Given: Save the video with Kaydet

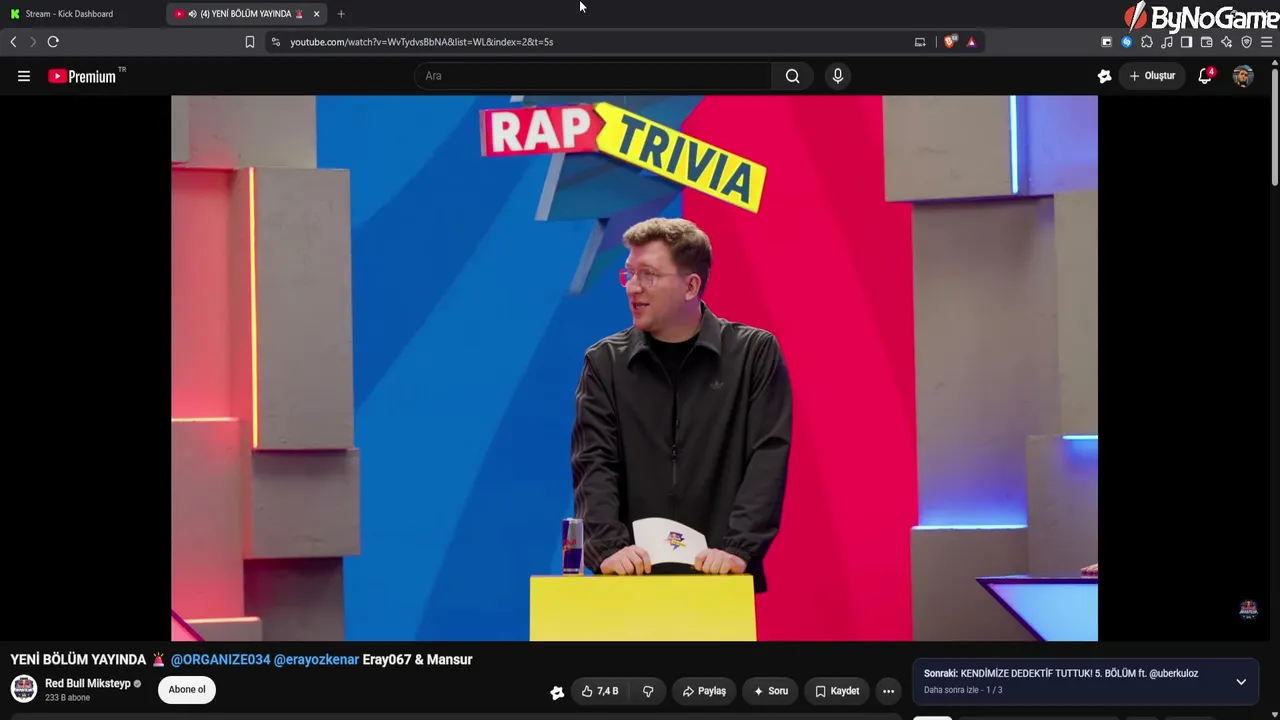Looking at the screenshot, I should pos(837,691).
